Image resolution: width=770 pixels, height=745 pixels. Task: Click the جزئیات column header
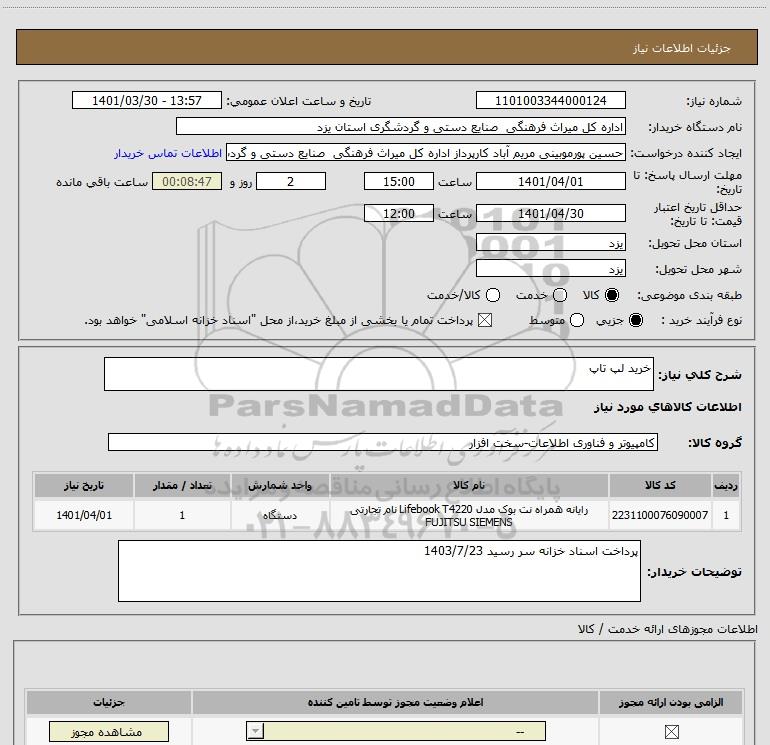pyautogui.click(x=109, y=703)
